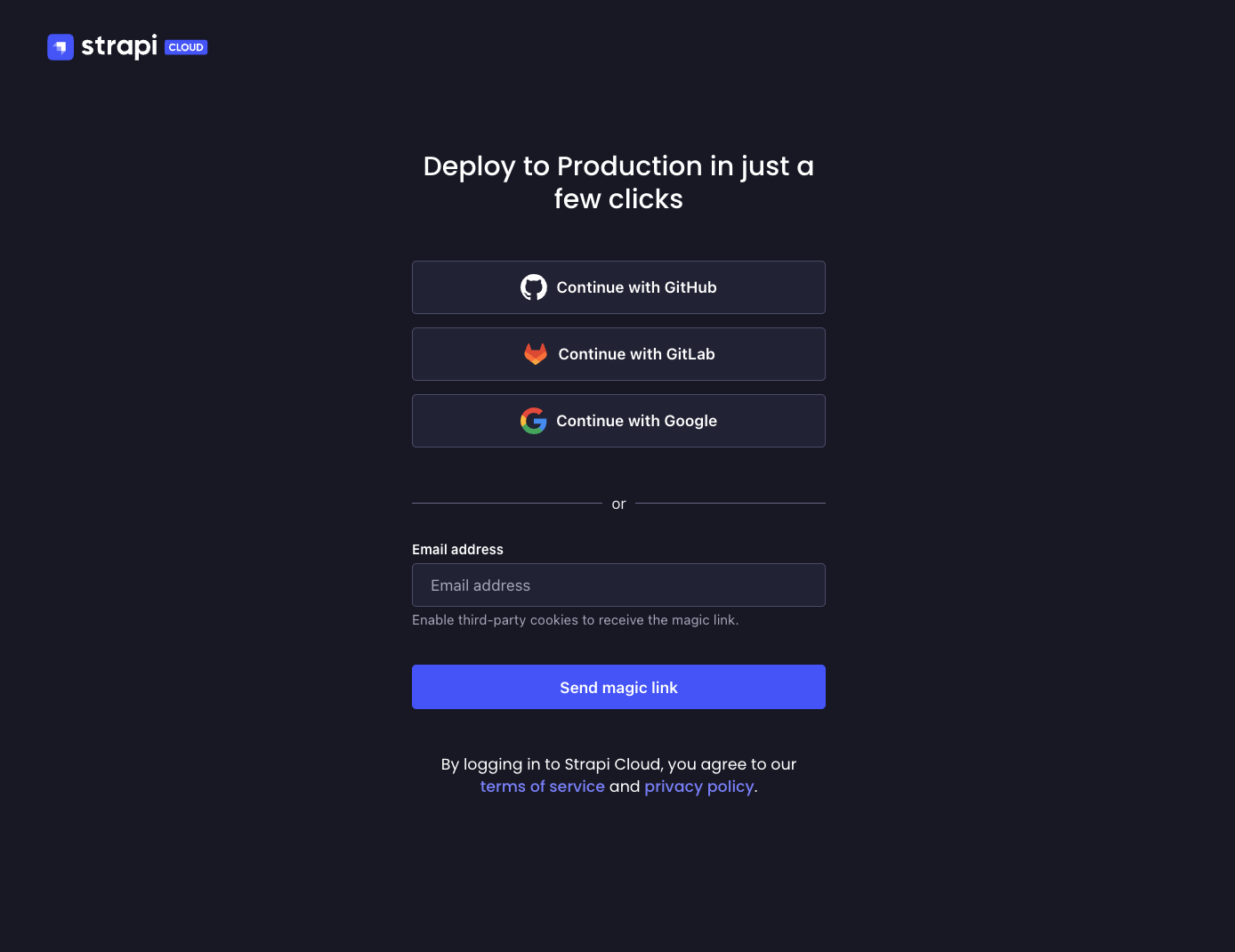Click the Google "G" icon
The height and width of the screenshot is (952, 1235).
[x=533, y=420]
